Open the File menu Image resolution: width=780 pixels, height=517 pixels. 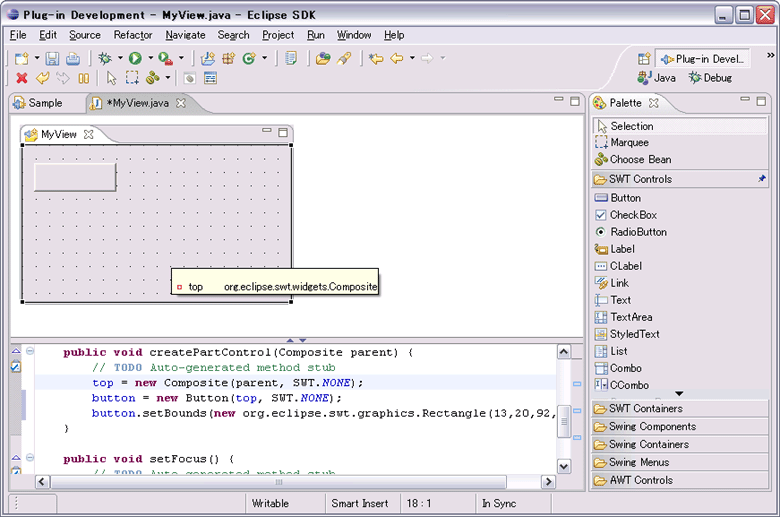pyautogui.click(x=18, y=35)
